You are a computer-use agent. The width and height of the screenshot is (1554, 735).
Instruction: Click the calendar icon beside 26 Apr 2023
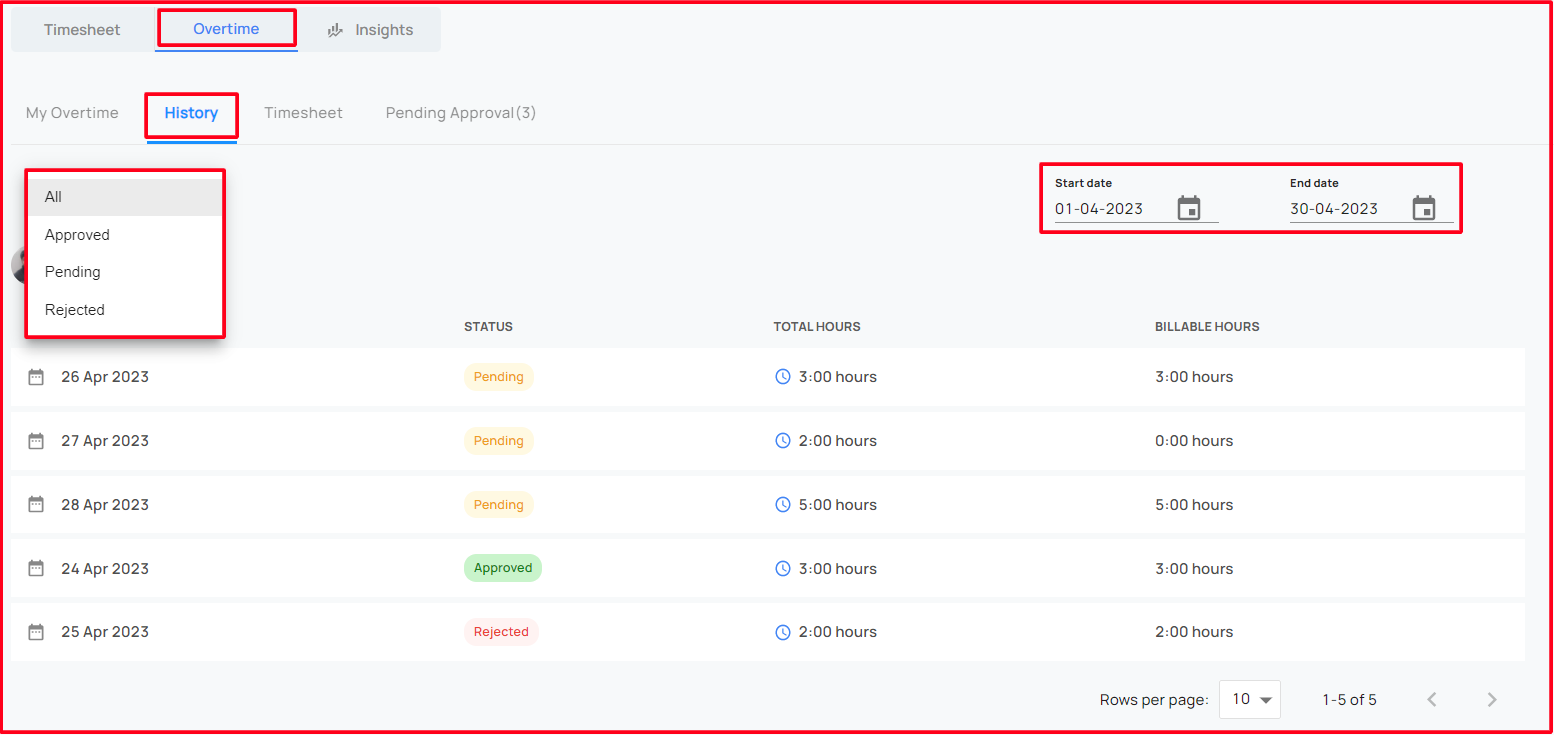pyautogui.click(x=36, y=377)
